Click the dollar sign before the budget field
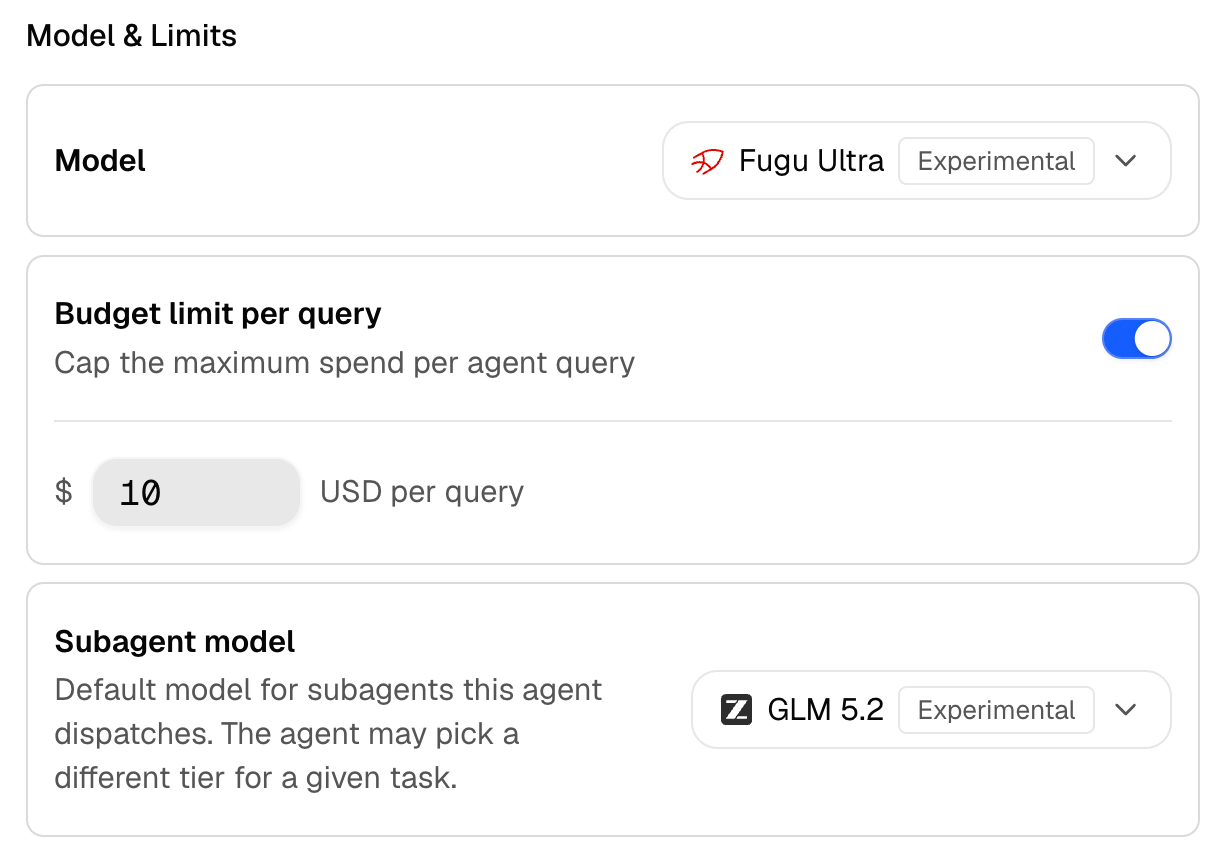 pos(64,492)
